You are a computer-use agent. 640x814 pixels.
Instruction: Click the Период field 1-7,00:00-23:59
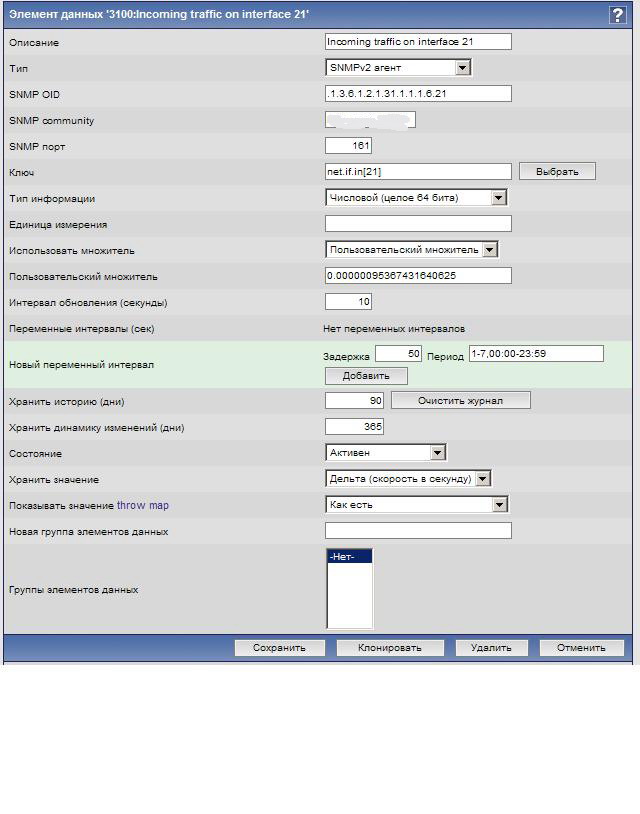pos(536,354)
